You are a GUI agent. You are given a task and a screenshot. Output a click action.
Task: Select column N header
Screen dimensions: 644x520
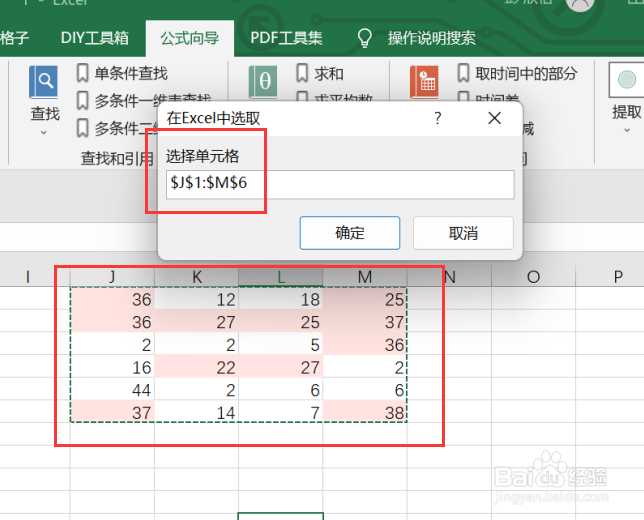450,276
